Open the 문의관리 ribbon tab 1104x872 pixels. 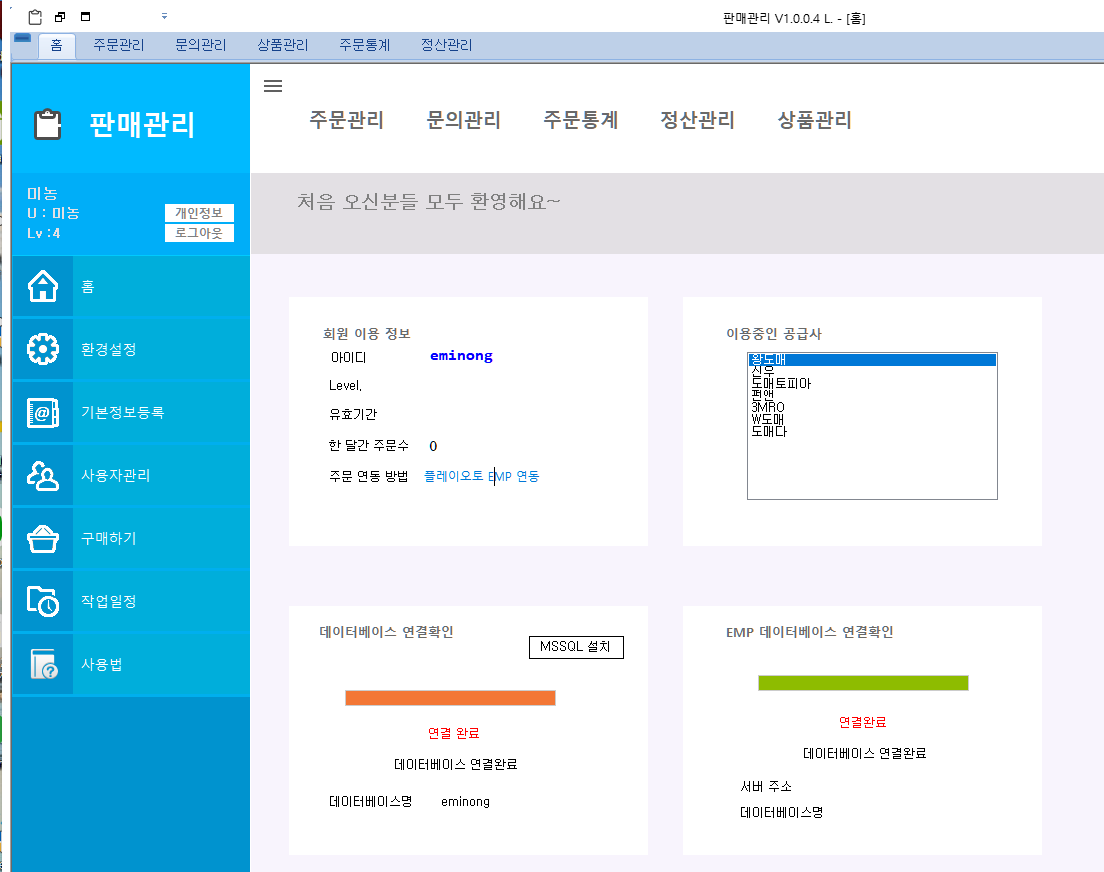(201, 45)
